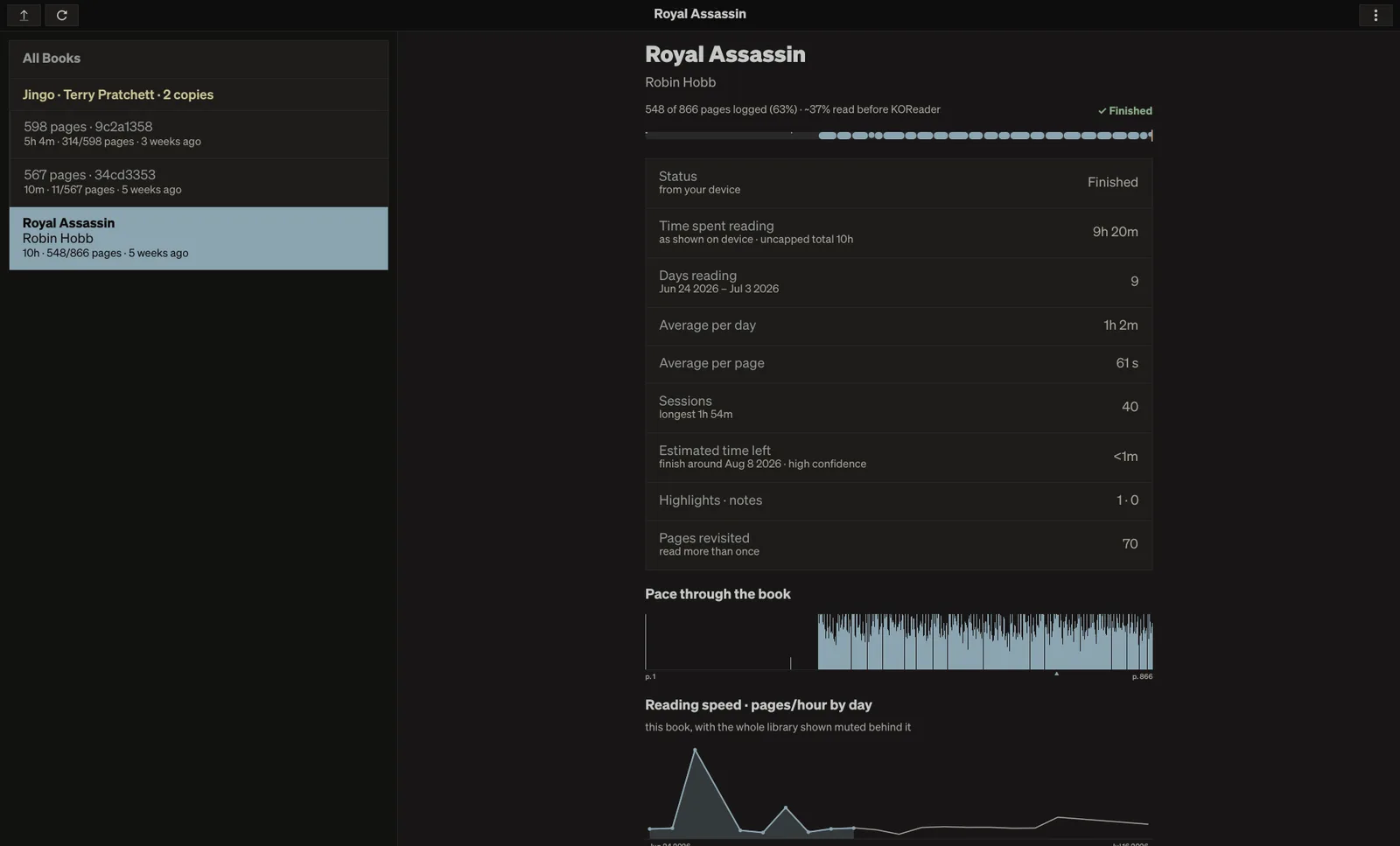Click the 'Status' row label
This screenshot has width=1400, height=846.
tap(678, 176)
